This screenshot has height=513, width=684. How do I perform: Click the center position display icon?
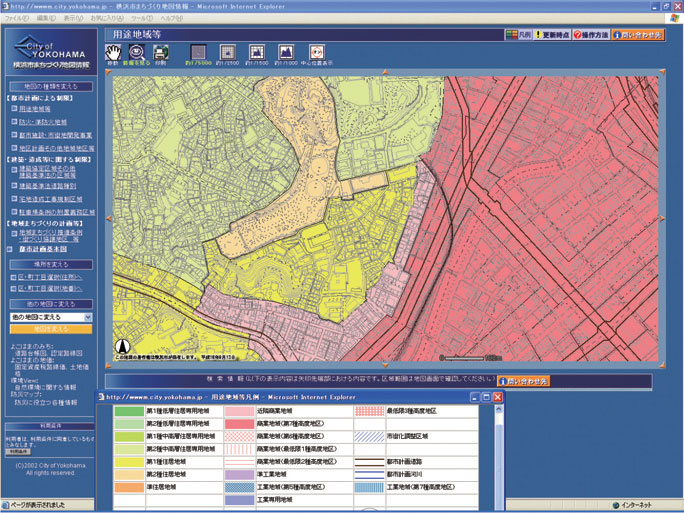point(317,51)
